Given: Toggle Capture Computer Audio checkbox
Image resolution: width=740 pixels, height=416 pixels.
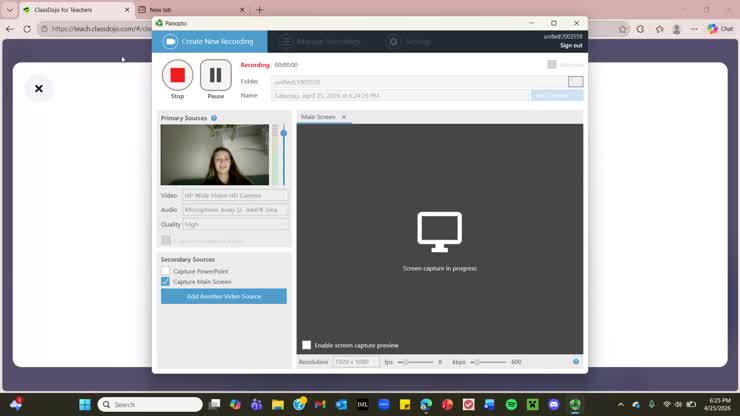Looking at the screenshot, I should (166, 240).
